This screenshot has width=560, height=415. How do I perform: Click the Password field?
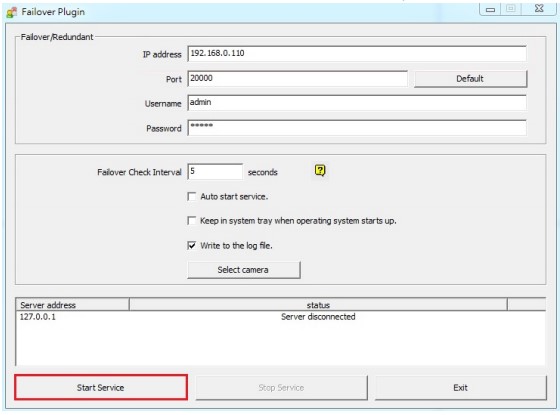[x=357, y=128]
